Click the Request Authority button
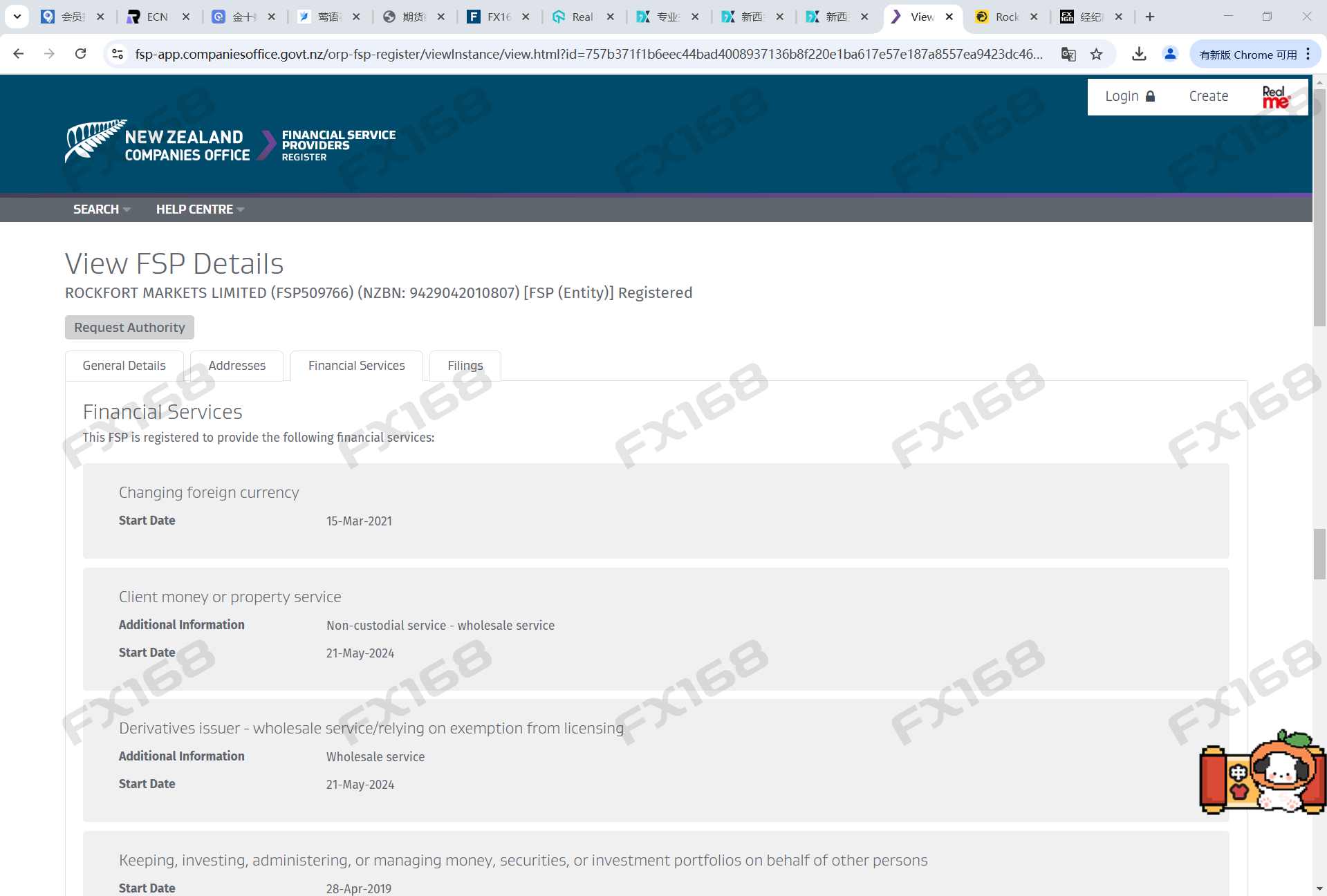 tap(129, 328)
